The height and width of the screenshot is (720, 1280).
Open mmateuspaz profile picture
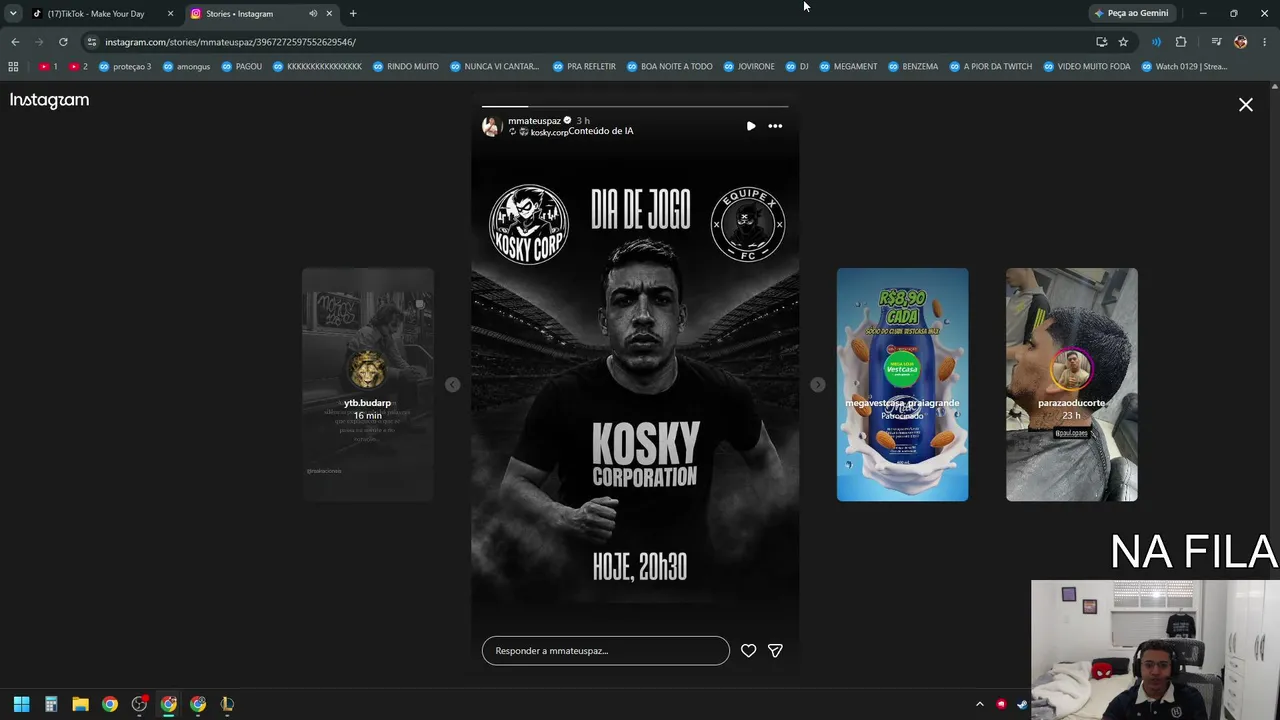pyautogui.click(x=491, y=126)
